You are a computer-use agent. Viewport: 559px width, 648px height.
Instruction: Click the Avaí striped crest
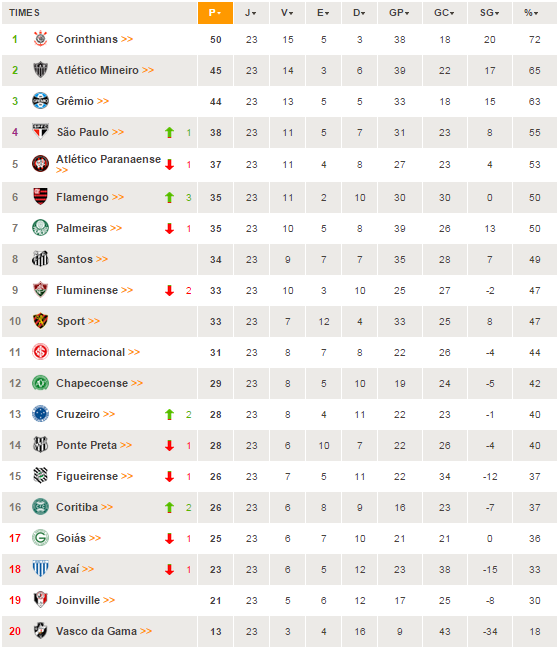40,569
